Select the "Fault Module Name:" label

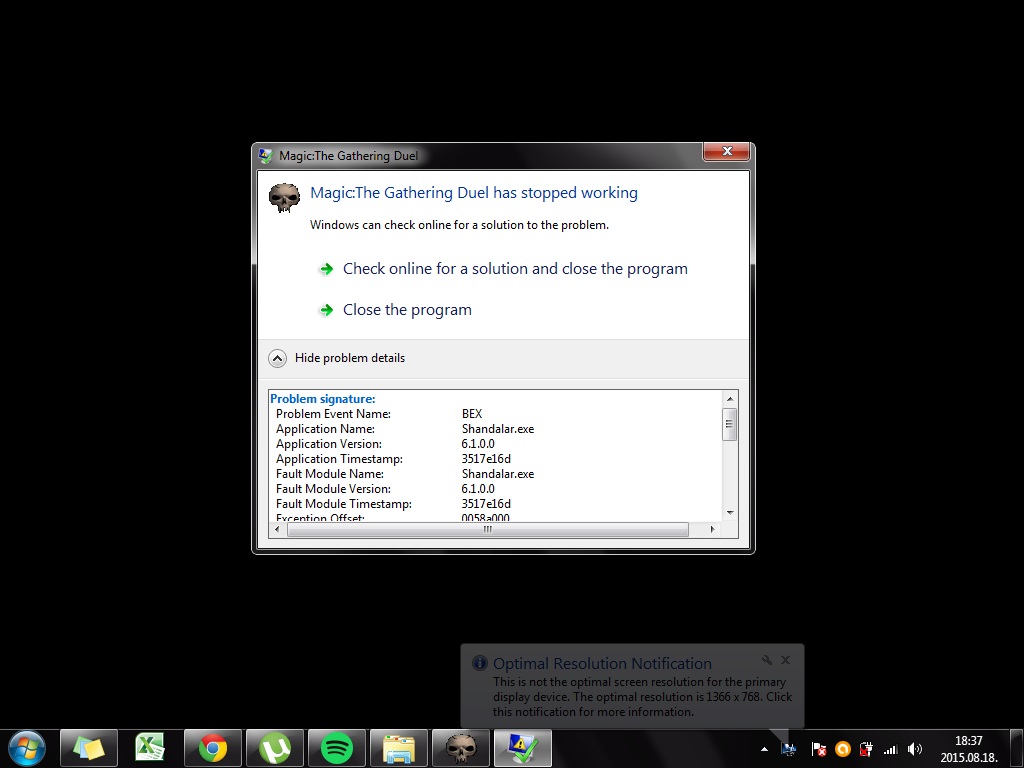[x=330, y=474]
